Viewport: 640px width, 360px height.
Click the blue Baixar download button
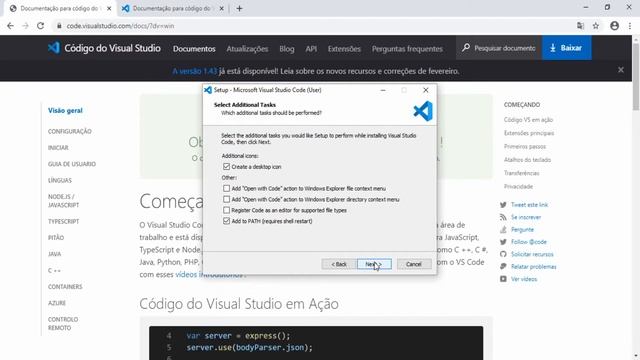[567, 48]
